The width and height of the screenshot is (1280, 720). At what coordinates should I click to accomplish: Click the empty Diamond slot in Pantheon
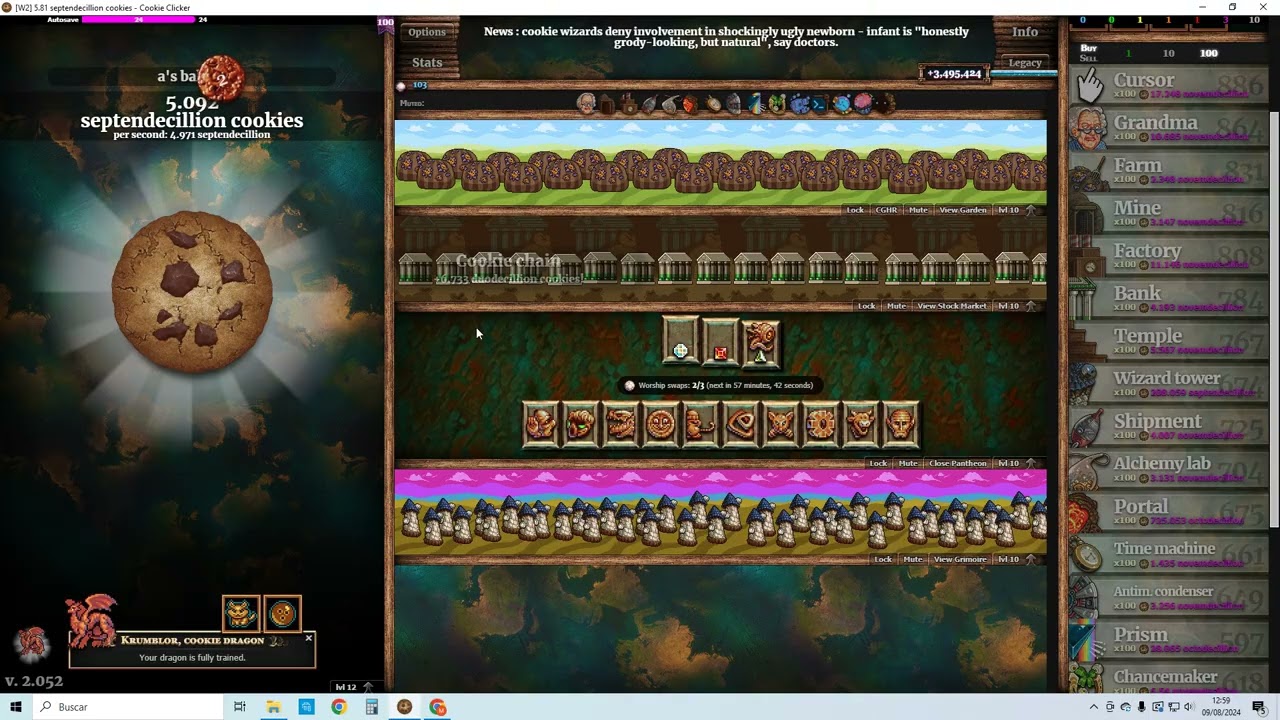pyautogui.click(x=680, y=341)
